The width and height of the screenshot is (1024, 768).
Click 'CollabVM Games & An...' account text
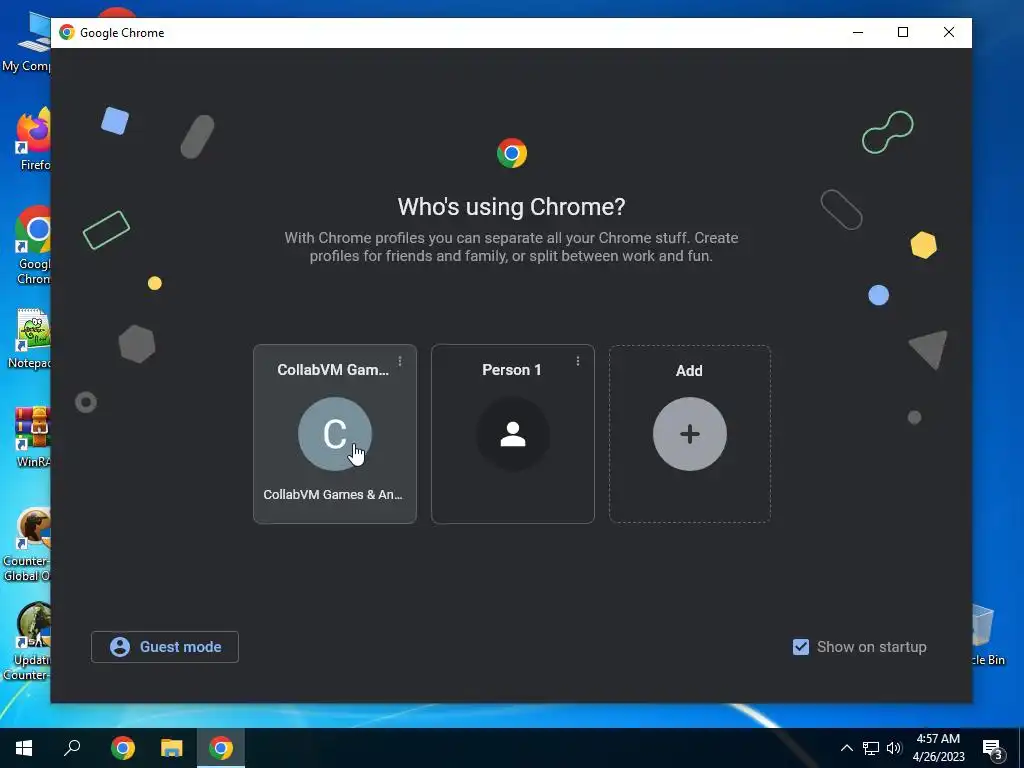click(x=332, y=494)
